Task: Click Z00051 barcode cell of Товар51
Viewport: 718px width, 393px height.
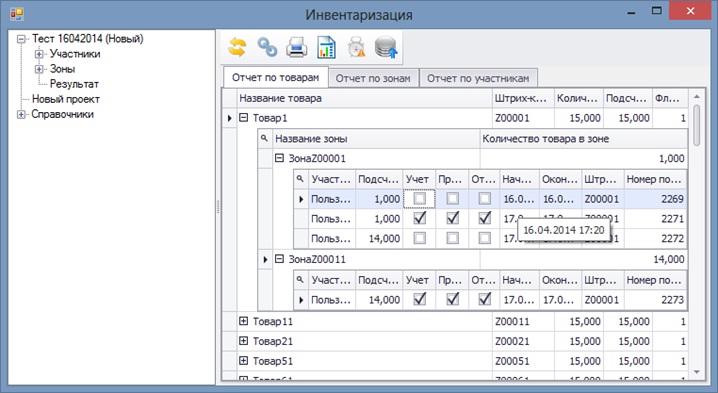Action: pos(523,361)
